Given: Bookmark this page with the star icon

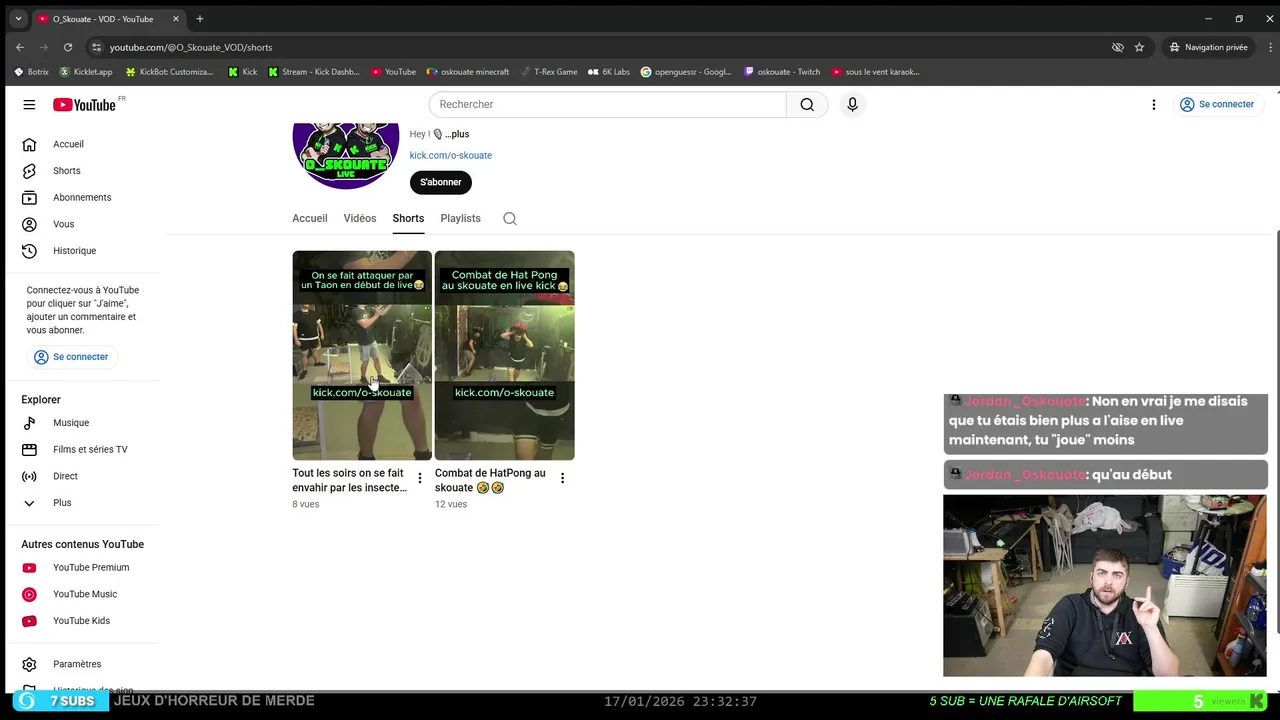Looking at the screenshot, I should click(x=1139, y=47).
